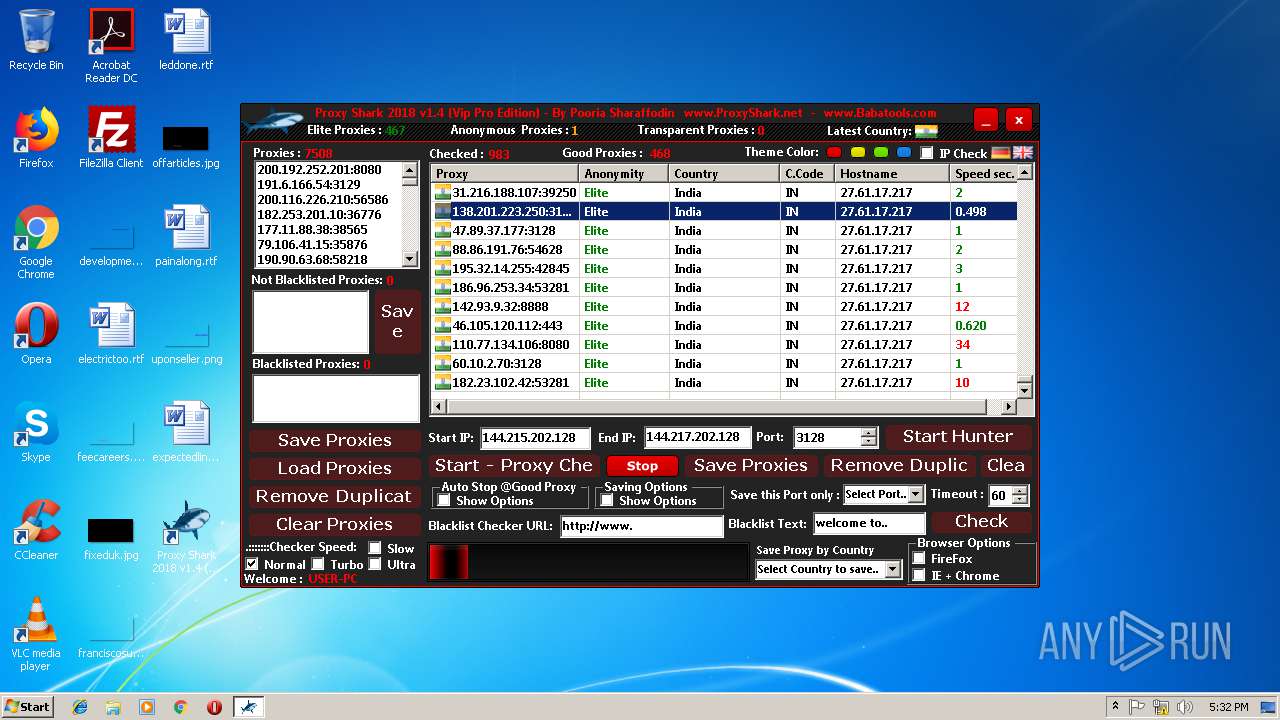This screenshot has width=1280, height=720.
Task: Select proxy row 142.93.9.32:8888
Action: 724,306
